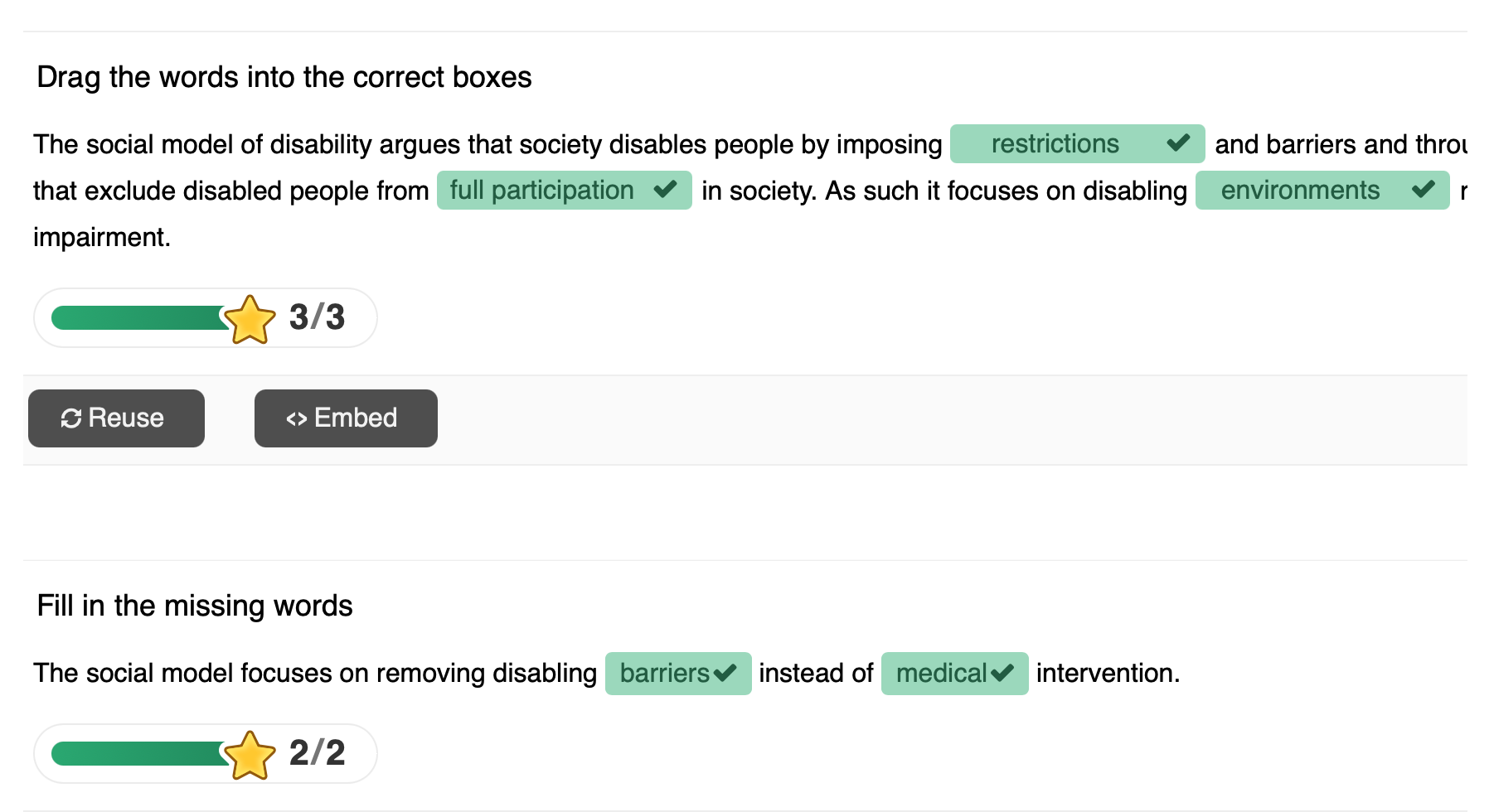This screenshot has width=1494, height=812.
Task: Click the green progress bar for 2/2
Action: [137, 753]
